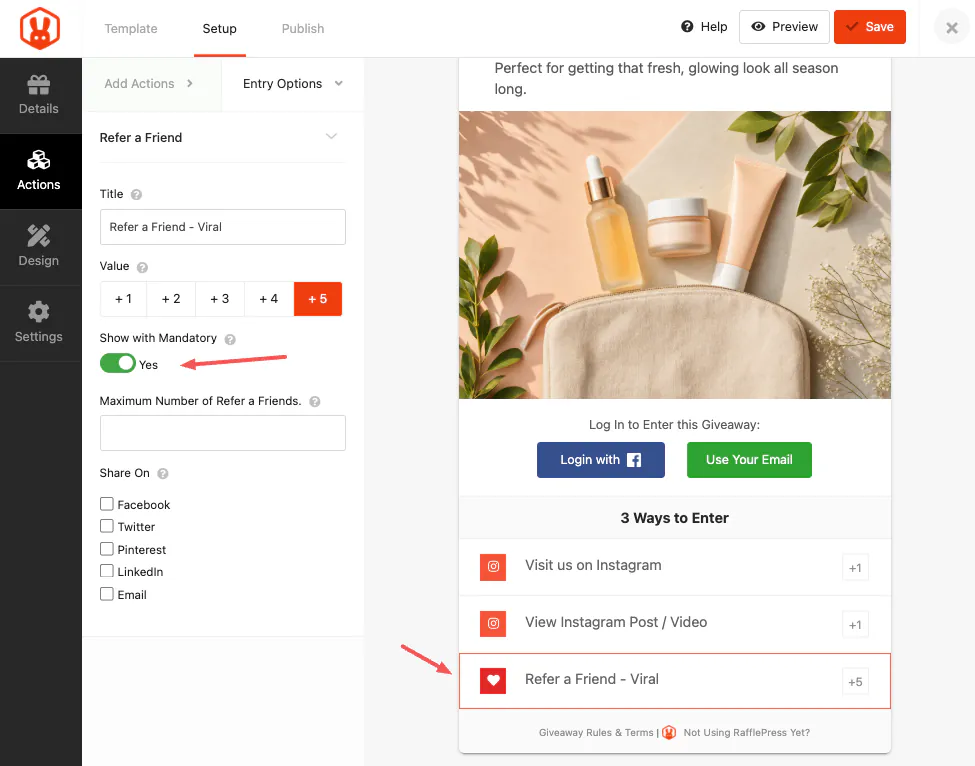Viewport: 975px width, 766px height.
Task: Collapse the Refer a Friend section chevron
Action: pos(331,136)
